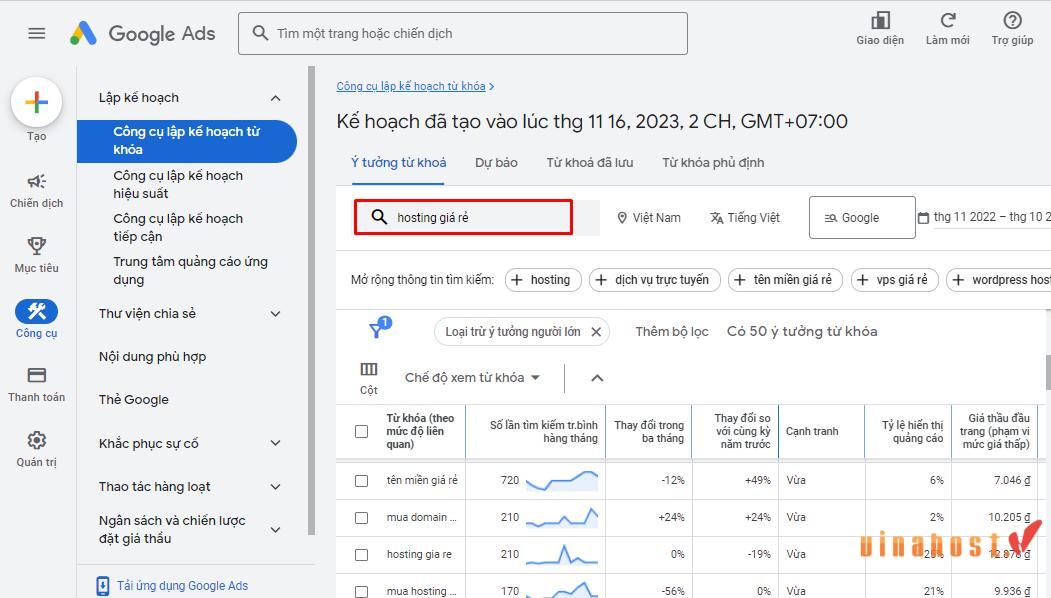Check the hosting gia re row checkbox

361,554
